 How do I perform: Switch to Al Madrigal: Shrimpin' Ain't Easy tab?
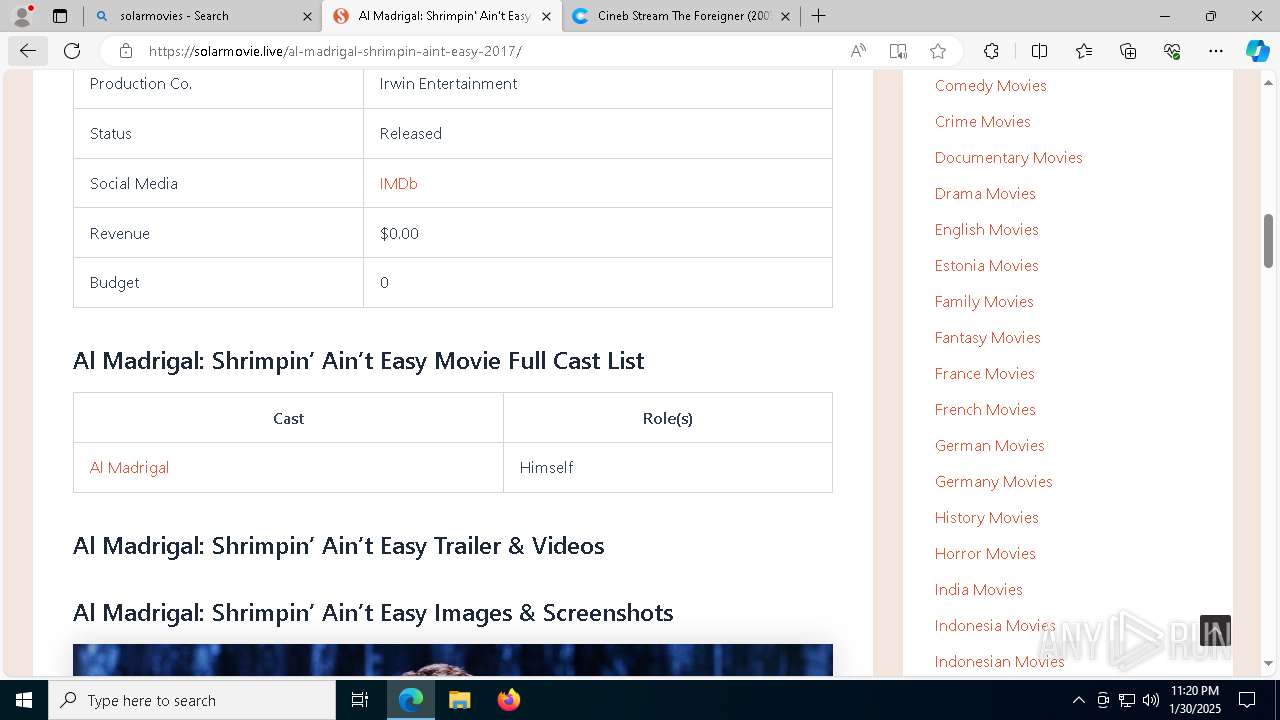pyautogui.click(x=441, y=16)
